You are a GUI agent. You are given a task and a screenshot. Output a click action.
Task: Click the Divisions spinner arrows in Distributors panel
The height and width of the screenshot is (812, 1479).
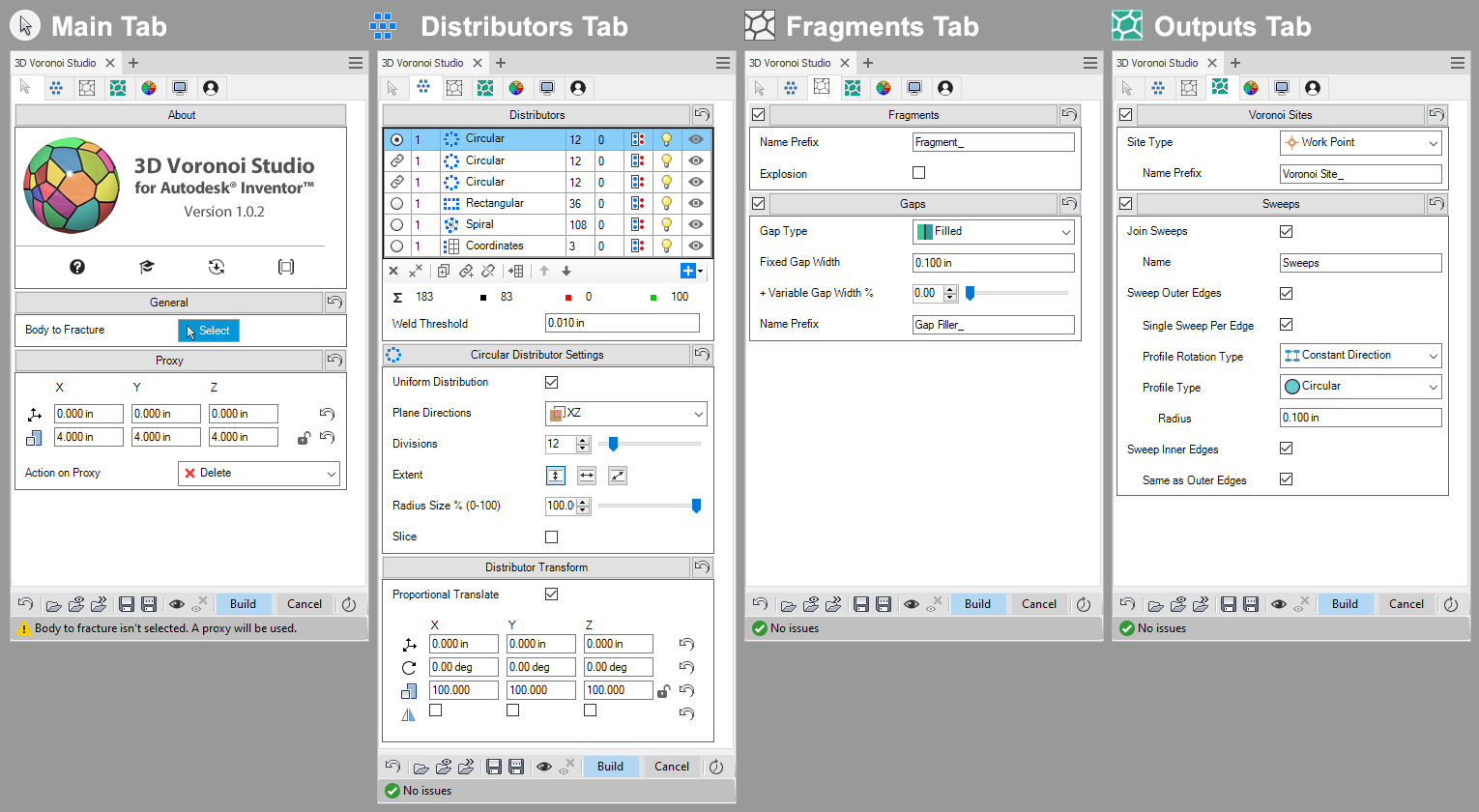pyautogui.click(x=583, y=444)
